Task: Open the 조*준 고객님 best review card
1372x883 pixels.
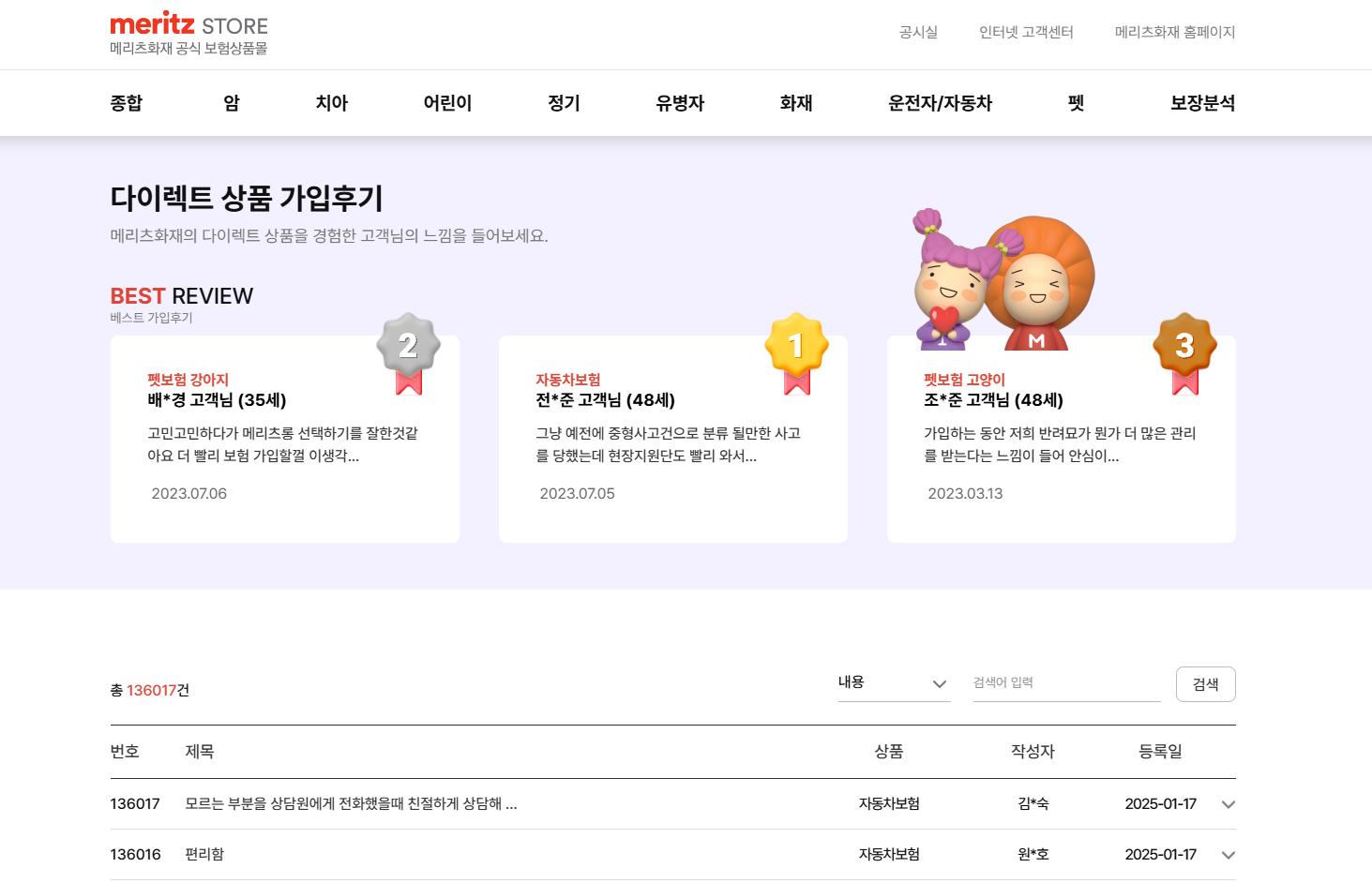Action: pos(1062,439)
